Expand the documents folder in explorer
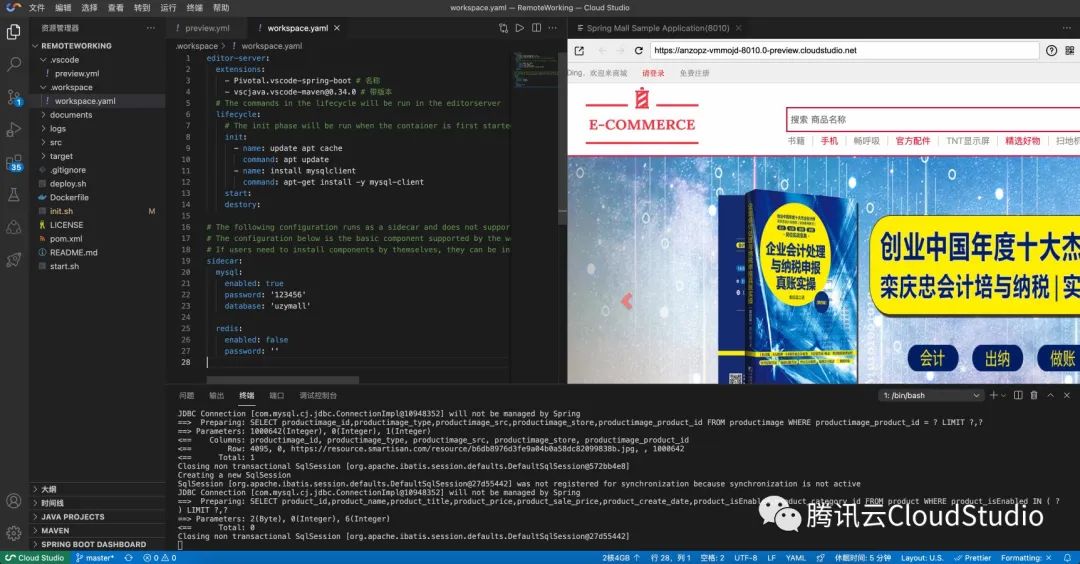1080x564 pixels. pos(71,115)
